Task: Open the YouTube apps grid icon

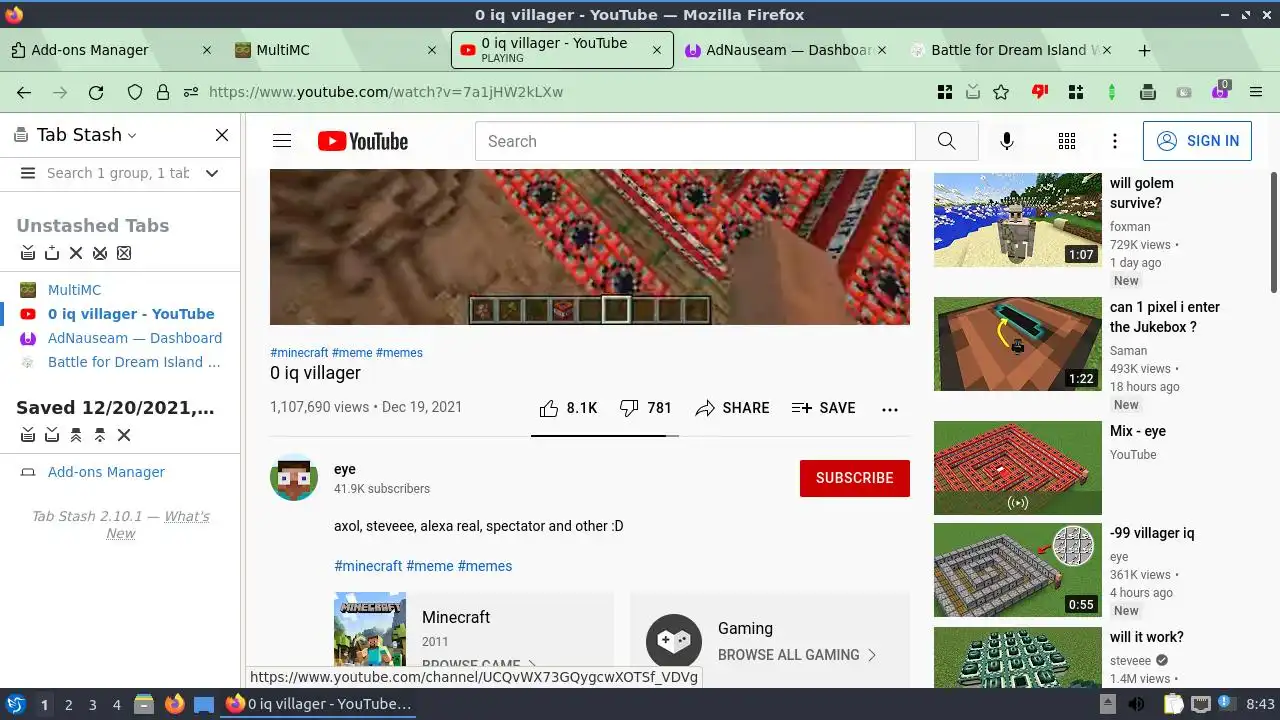Action: (1067, 141)
